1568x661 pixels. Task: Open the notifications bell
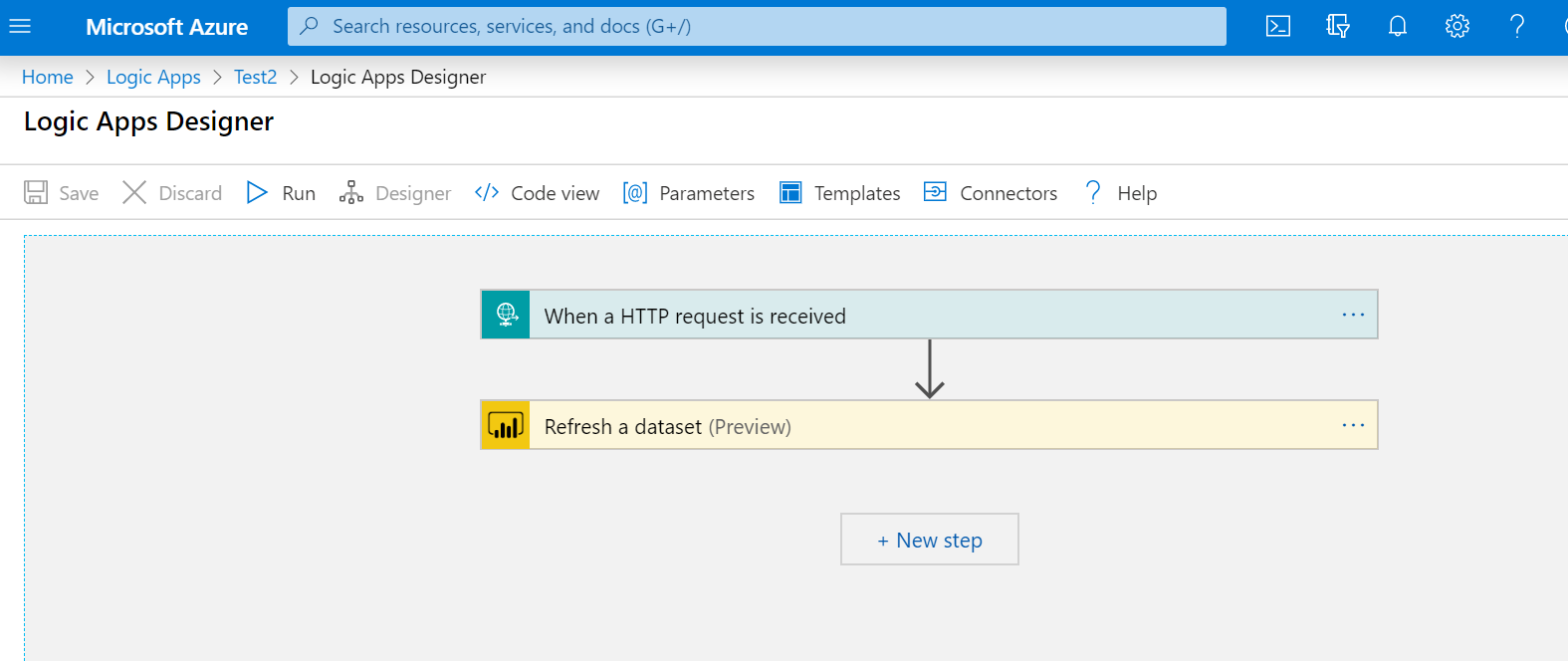[x=1397, y=27]
